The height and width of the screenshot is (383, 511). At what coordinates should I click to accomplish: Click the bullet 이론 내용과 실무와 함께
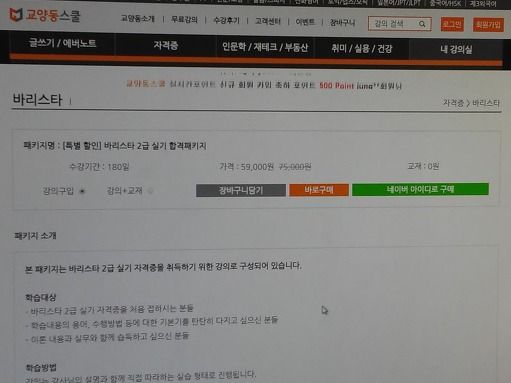[x=108, y=337]
